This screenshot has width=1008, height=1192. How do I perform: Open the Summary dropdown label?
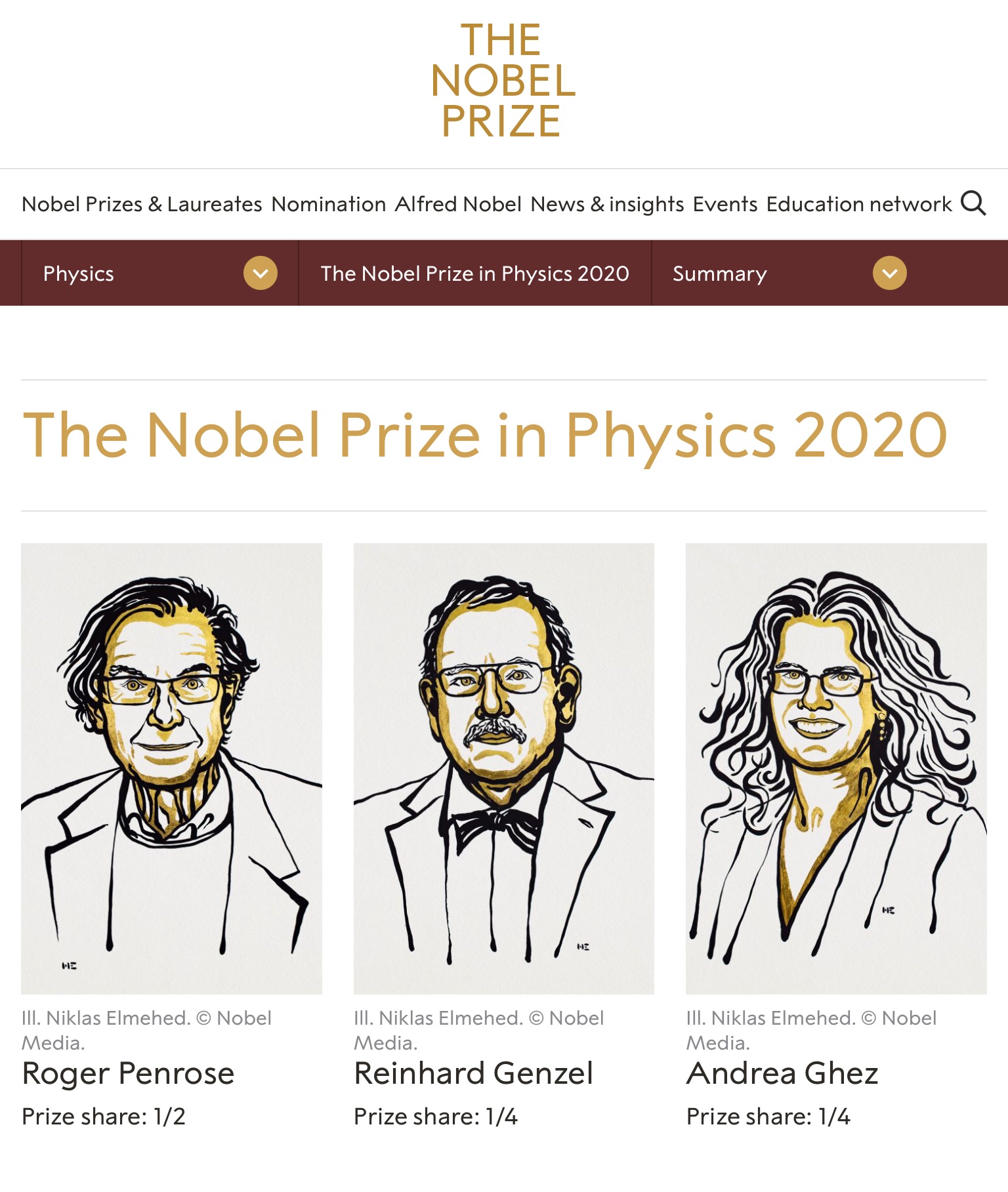tap(719, 274)
